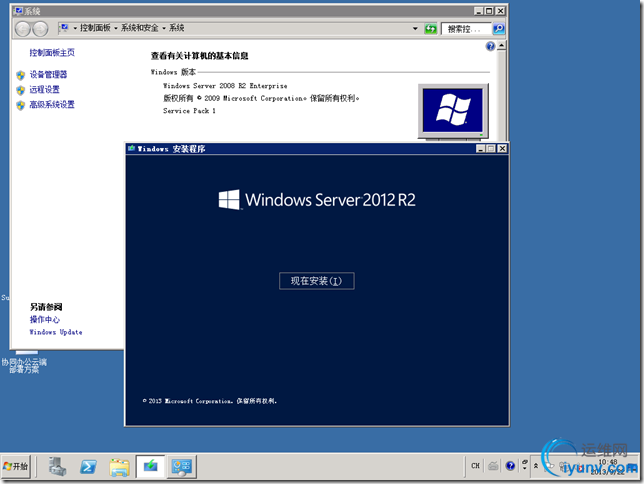Select 协同办公云端部署方案 desktop icon

pos(24,362)
